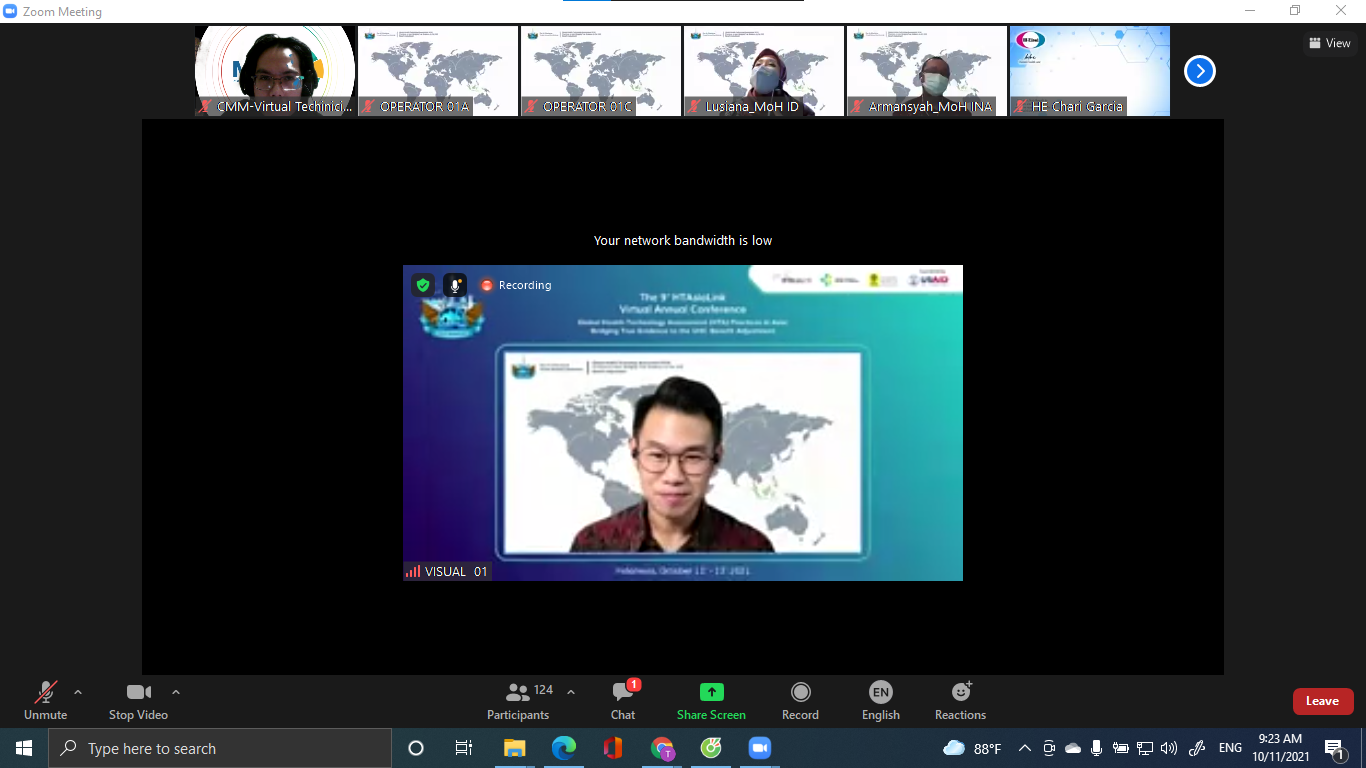Select Lusiana_MoH ID video thumbnail

tap(764, 71)
